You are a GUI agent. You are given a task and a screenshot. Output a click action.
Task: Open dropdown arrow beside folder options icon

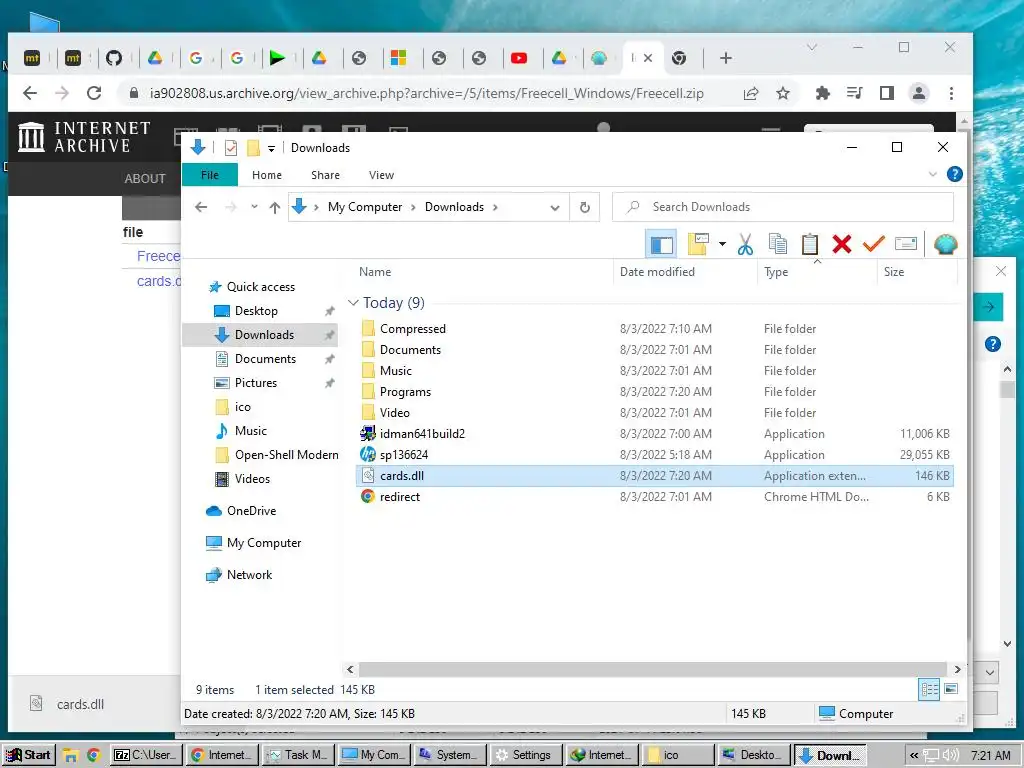click(x=722, y=244)
